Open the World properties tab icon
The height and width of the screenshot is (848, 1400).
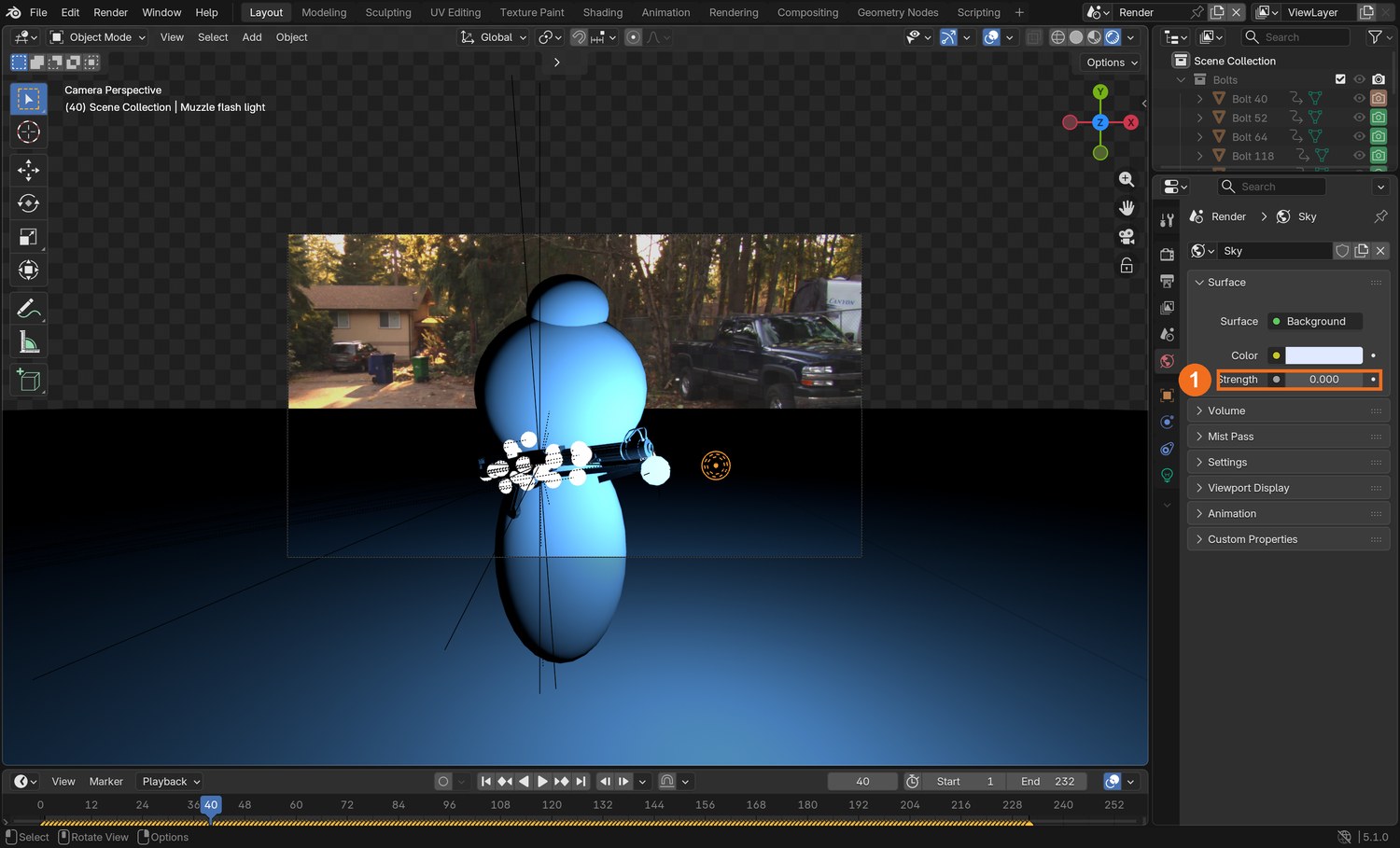pyautogui.click(x=1167, y=361)
